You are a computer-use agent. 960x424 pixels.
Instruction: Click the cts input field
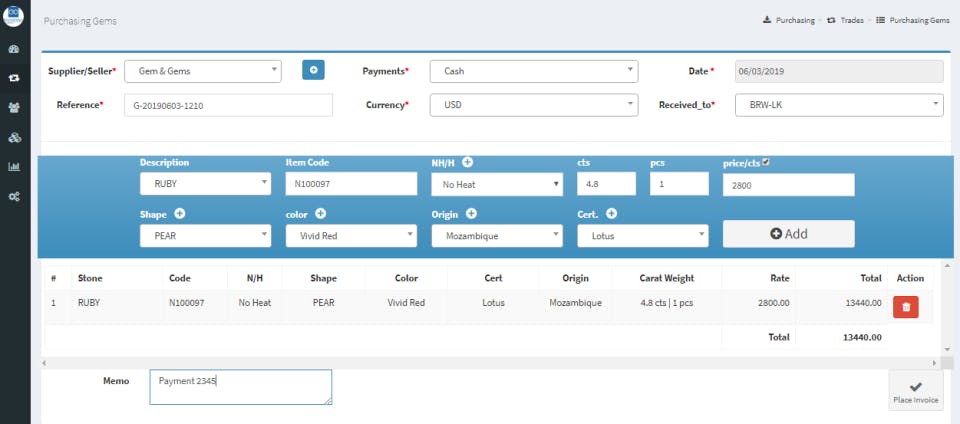point(606,184)
